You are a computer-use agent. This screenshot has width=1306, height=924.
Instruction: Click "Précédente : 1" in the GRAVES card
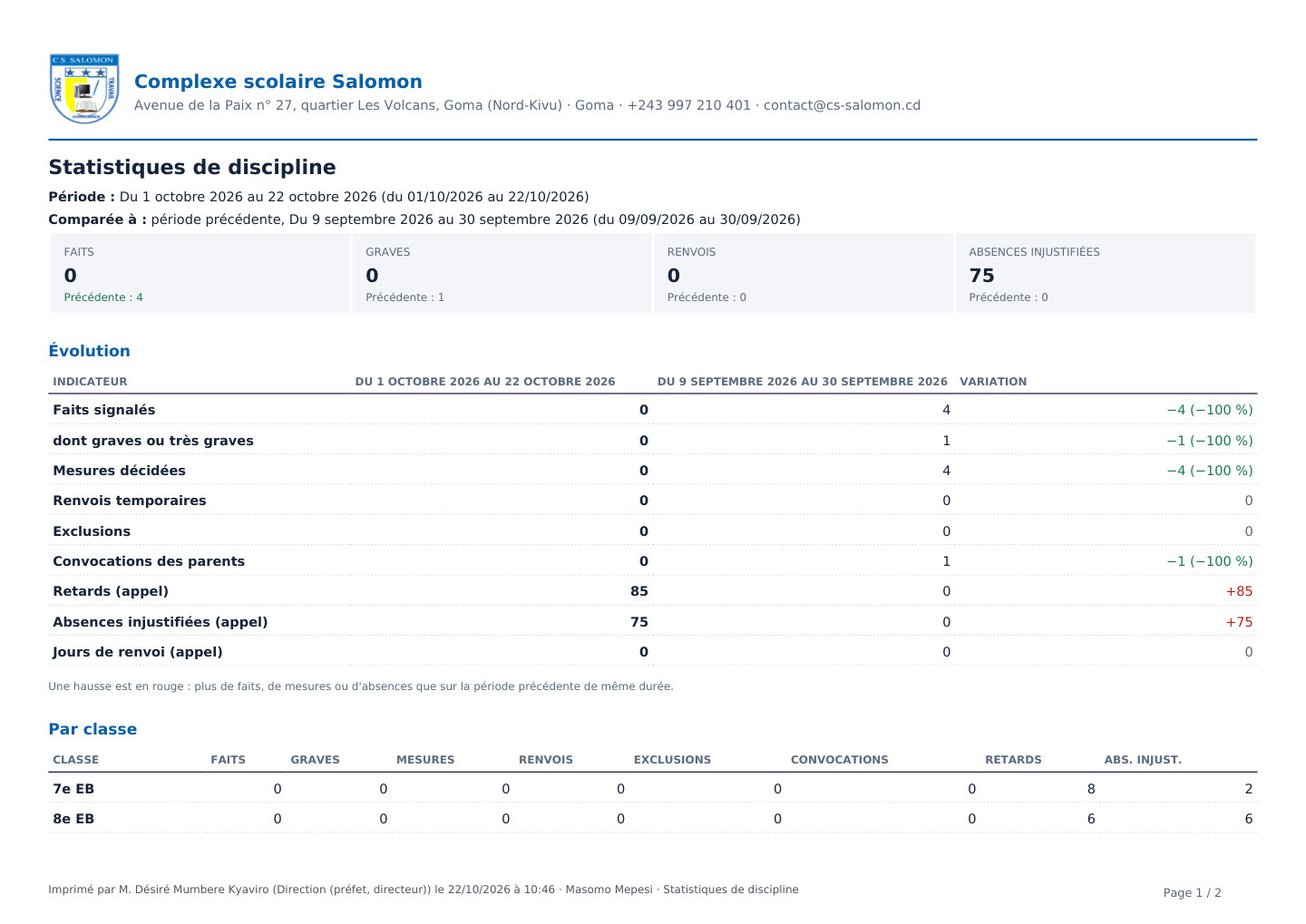click(404, 297)
